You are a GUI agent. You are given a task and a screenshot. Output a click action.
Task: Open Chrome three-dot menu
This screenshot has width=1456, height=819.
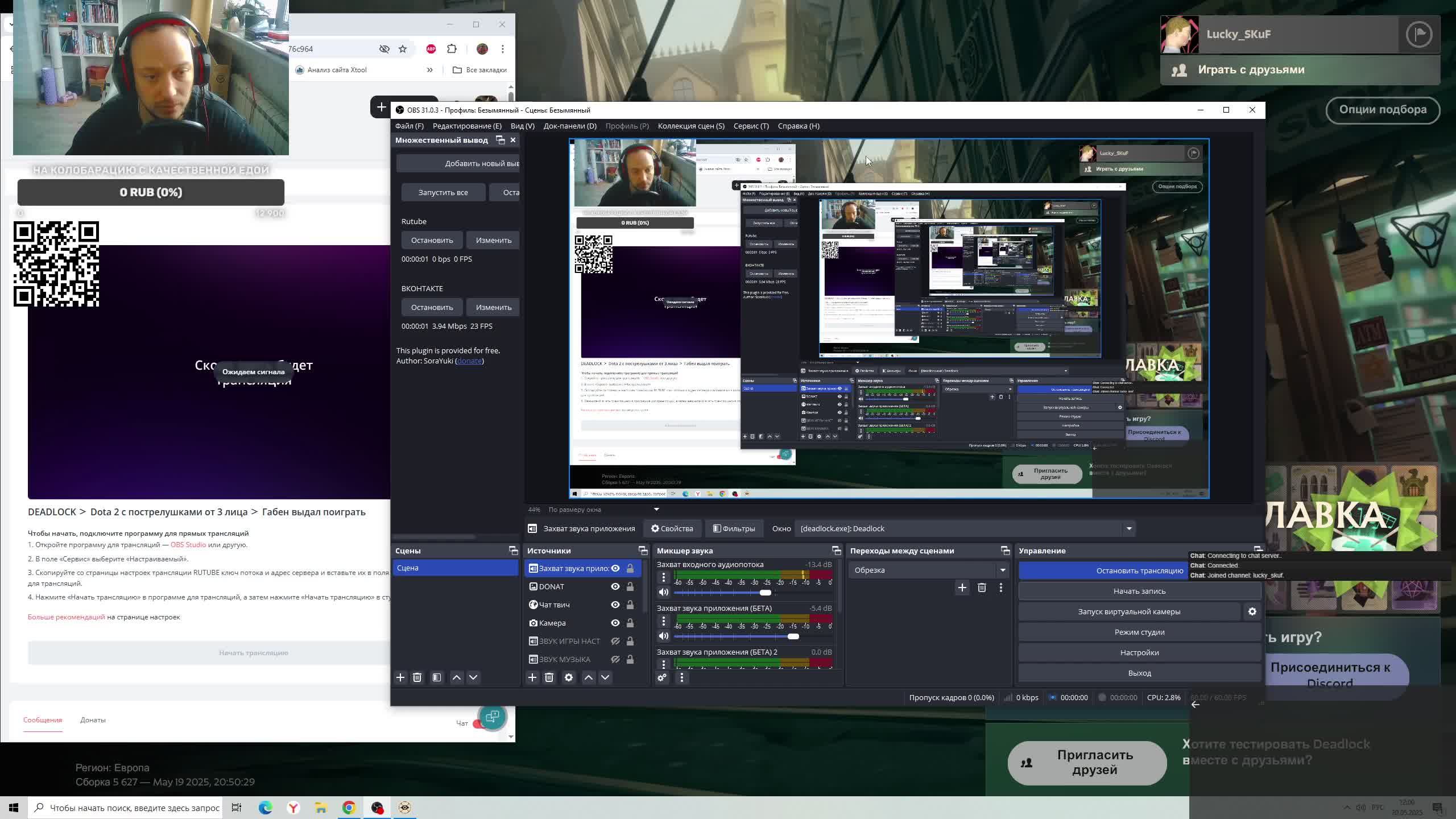pyautogui.click(x=503, y=49)
